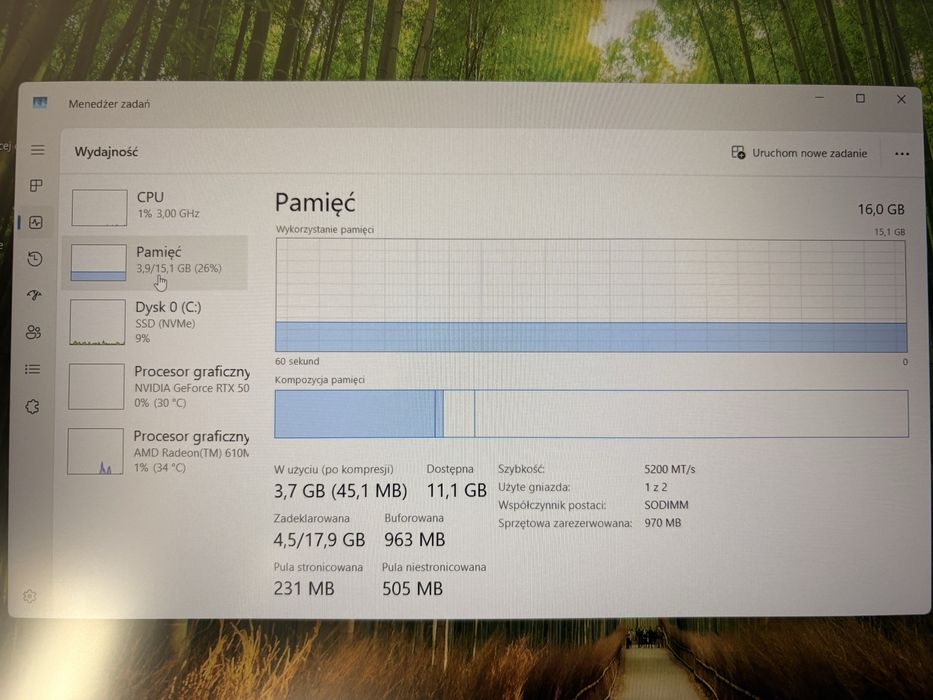Open the Details list page icon
933x700 pixels.
tap(33, 370)
